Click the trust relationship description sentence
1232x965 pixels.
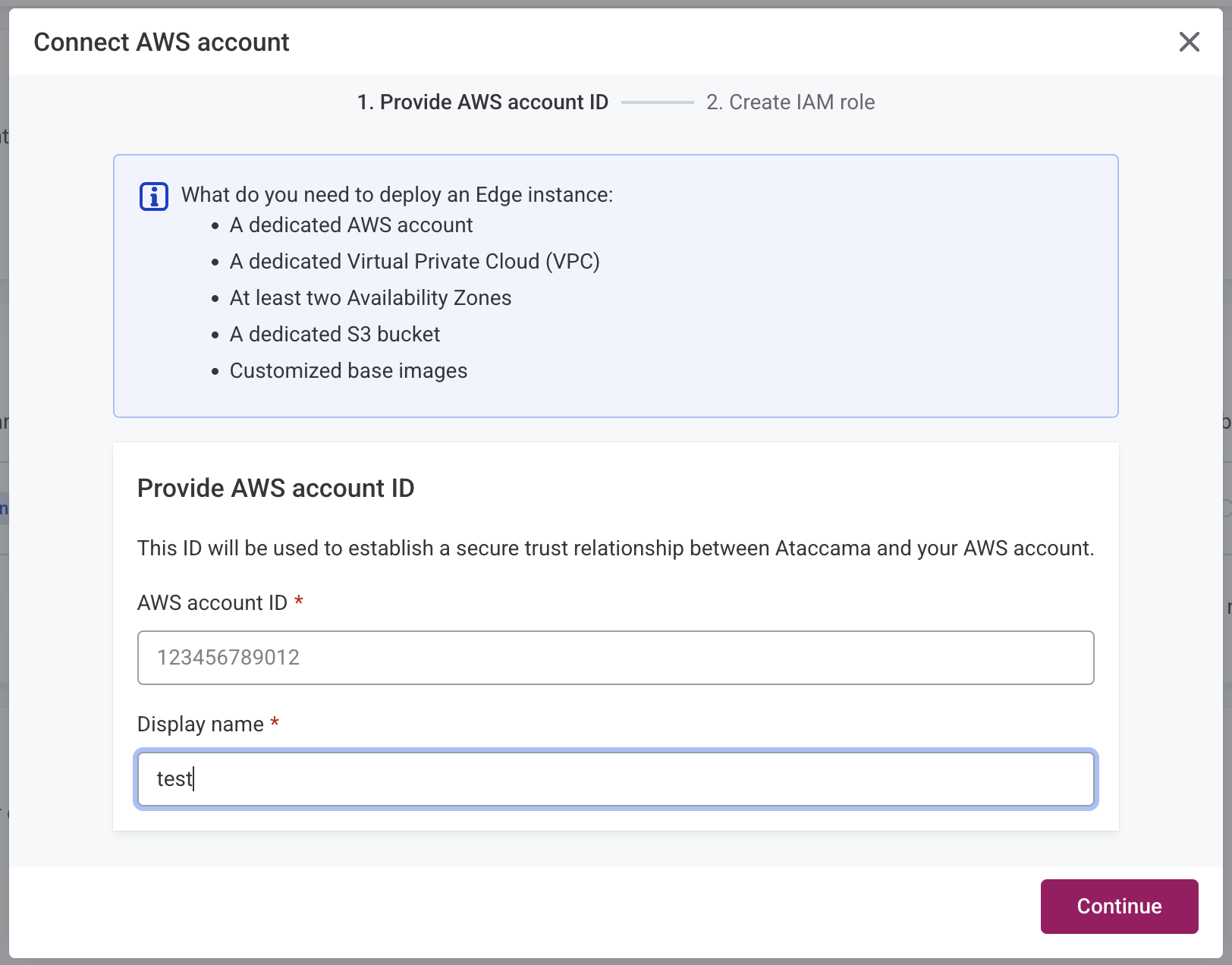tap(615, 549)
